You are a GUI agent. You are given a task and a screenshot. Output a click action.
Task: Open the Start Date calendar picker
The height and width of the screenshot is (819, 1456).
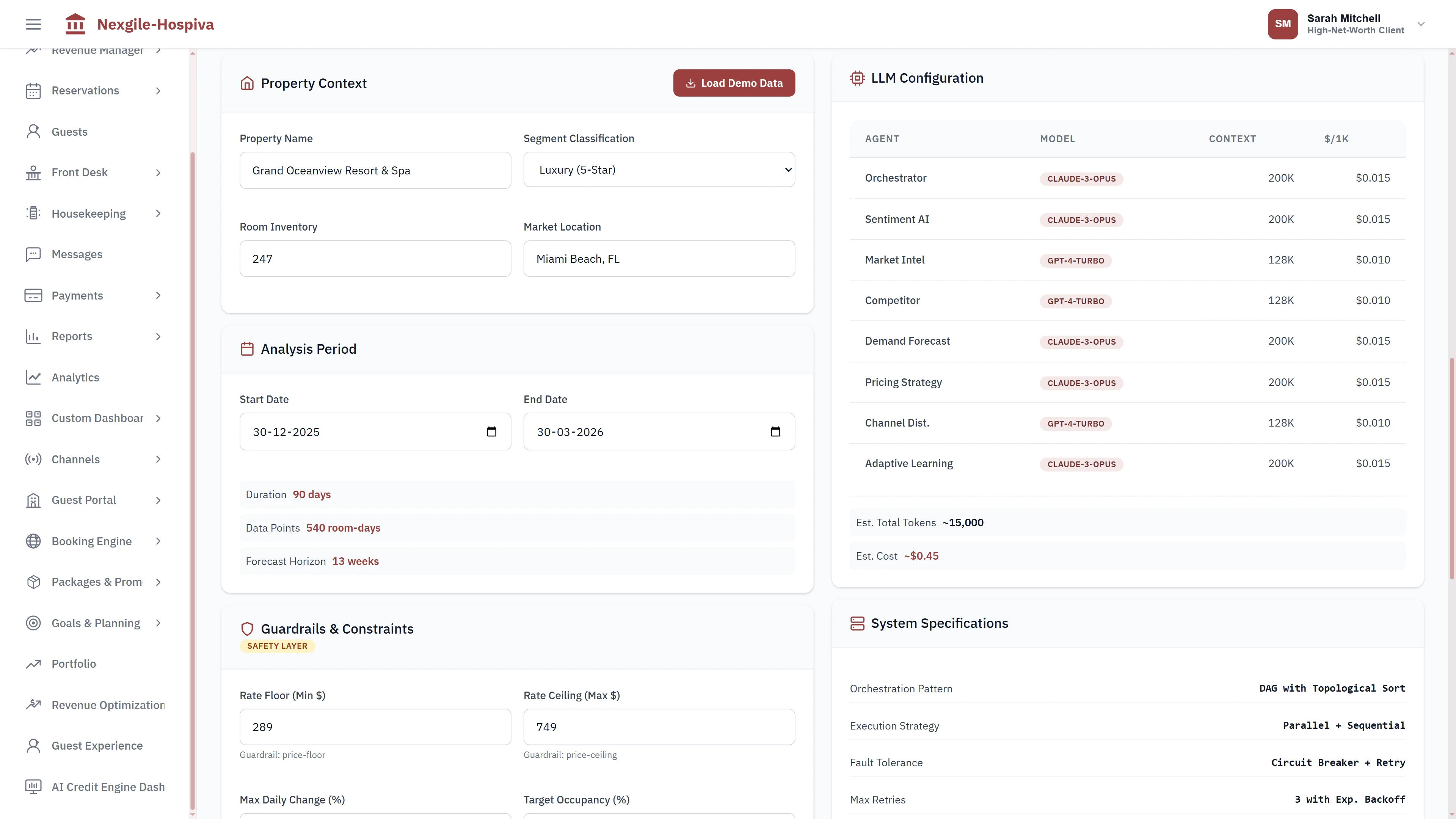(x=491, y=431)
